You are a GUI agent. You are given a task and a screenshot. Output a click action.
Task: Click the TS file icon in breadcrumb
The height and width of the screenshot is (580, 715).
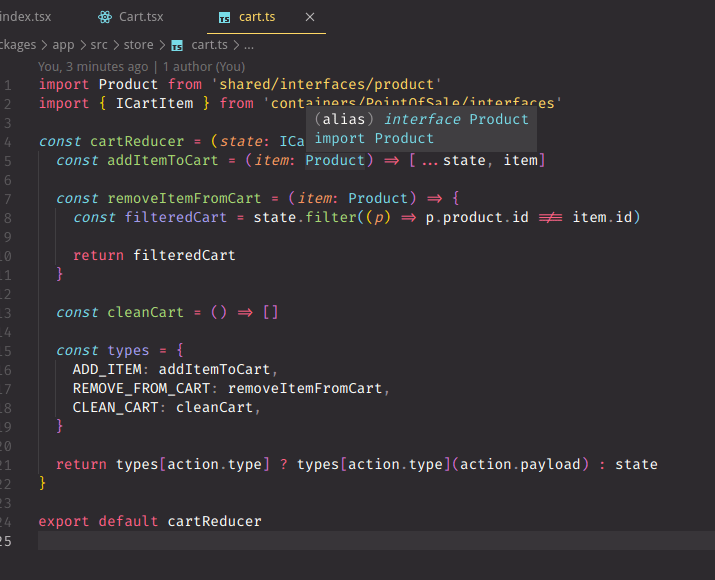click(x=177, y=45)
